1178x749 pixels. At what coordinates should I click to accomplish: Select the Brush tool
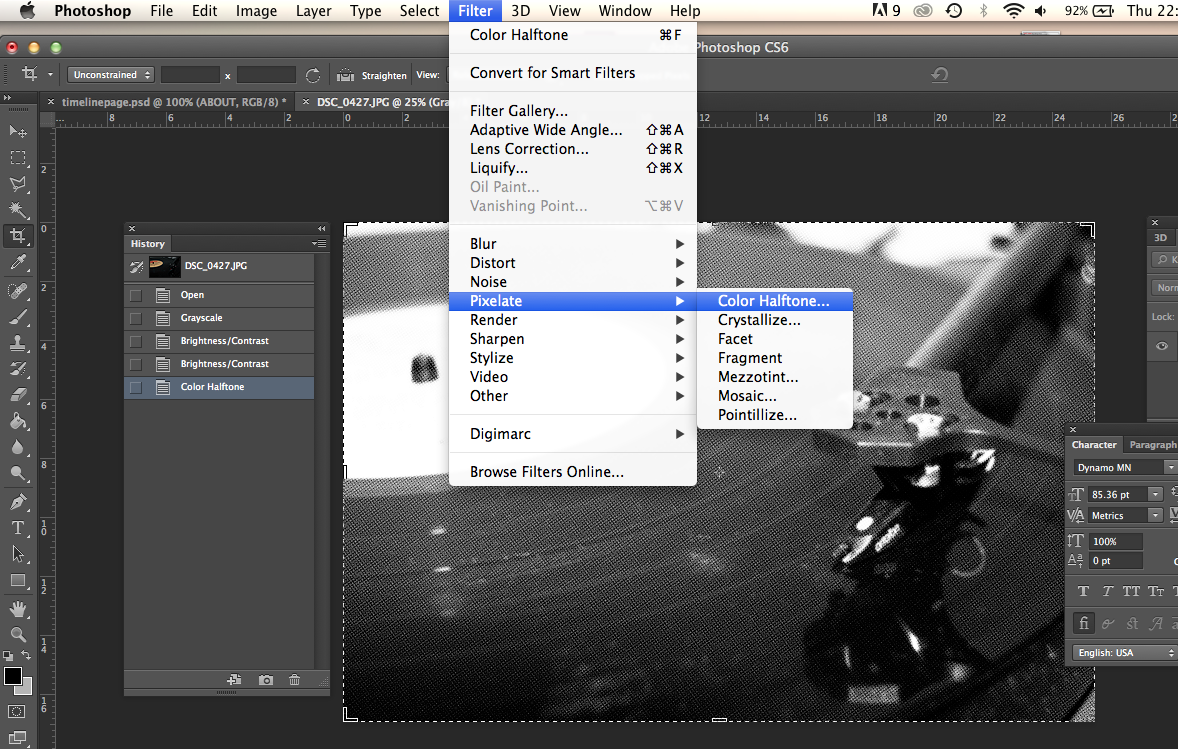pos(18,317)
